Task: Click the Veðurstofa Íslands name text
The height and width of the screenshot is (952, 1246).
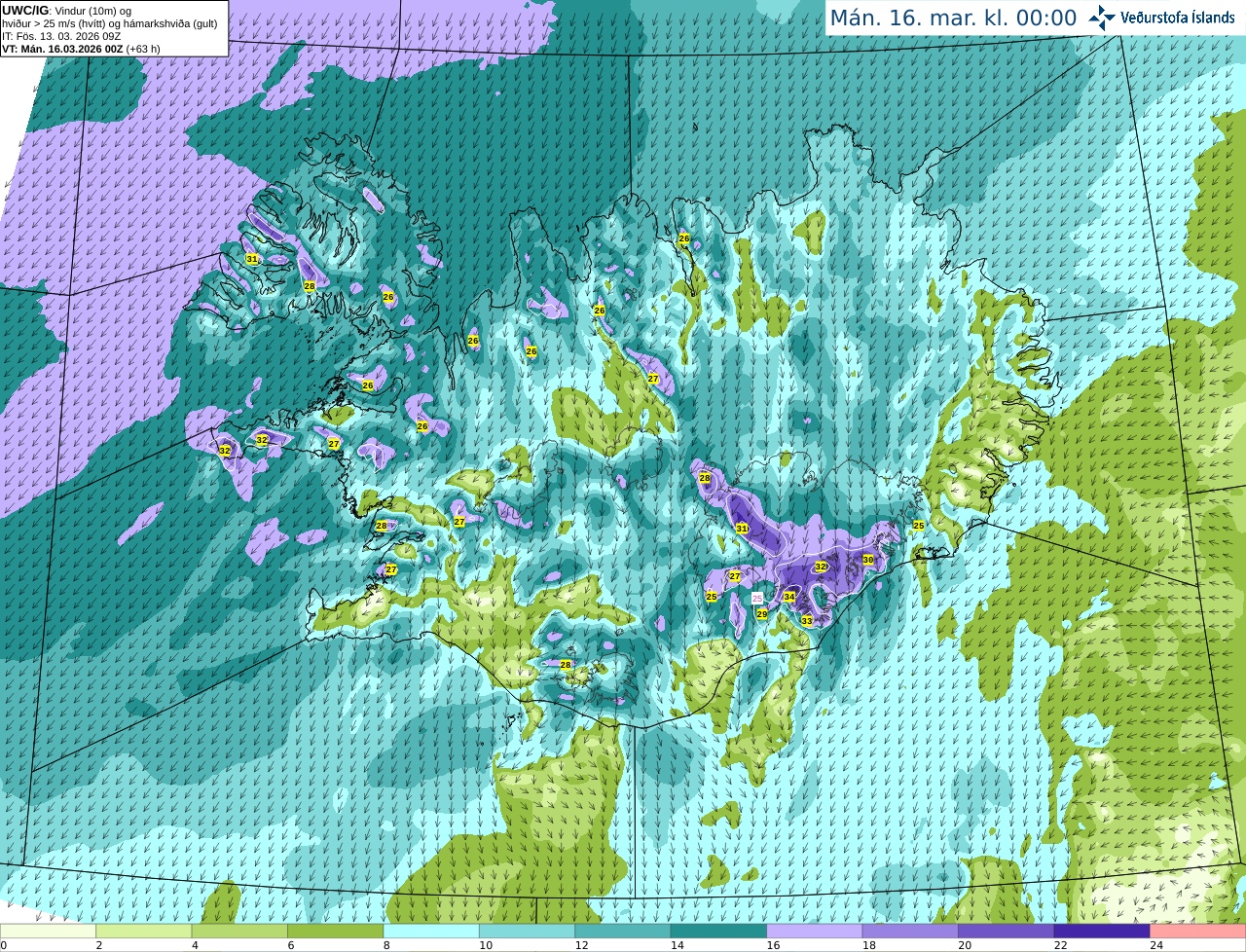Action: click(1177, 18)
